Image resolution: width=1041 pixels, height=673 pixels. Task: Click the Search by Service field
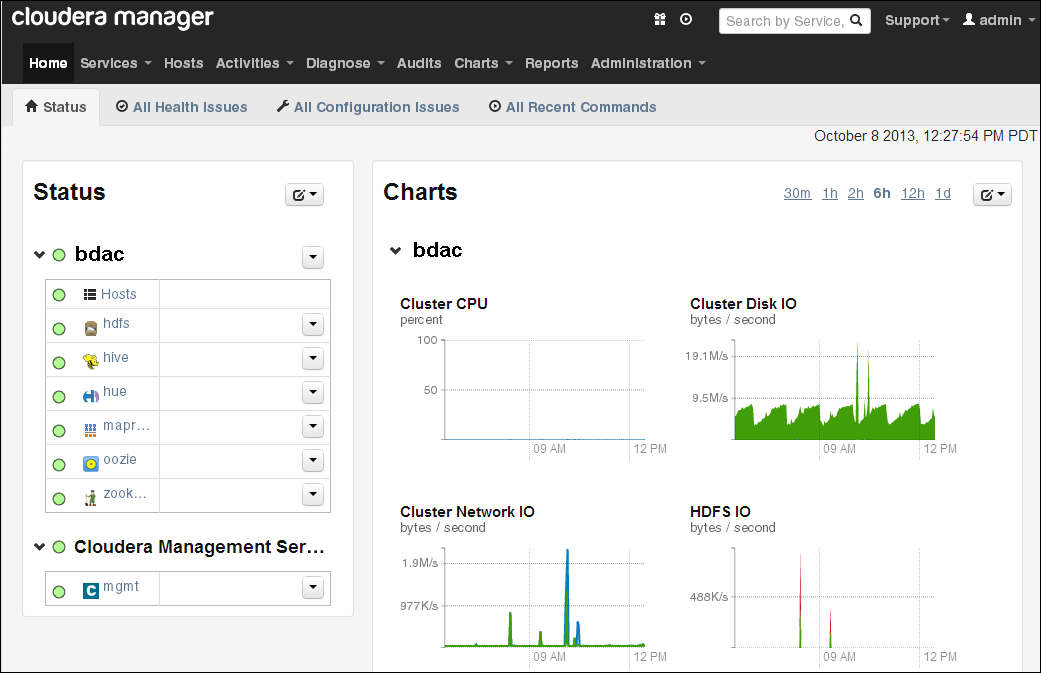(x=795, y=21)
